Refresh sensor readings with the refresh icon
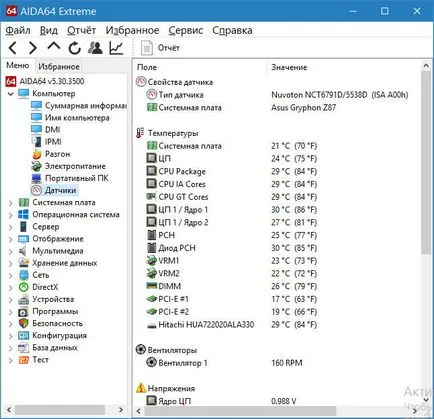The width and height of the screenshot is (434, 419). click(75, 48)
